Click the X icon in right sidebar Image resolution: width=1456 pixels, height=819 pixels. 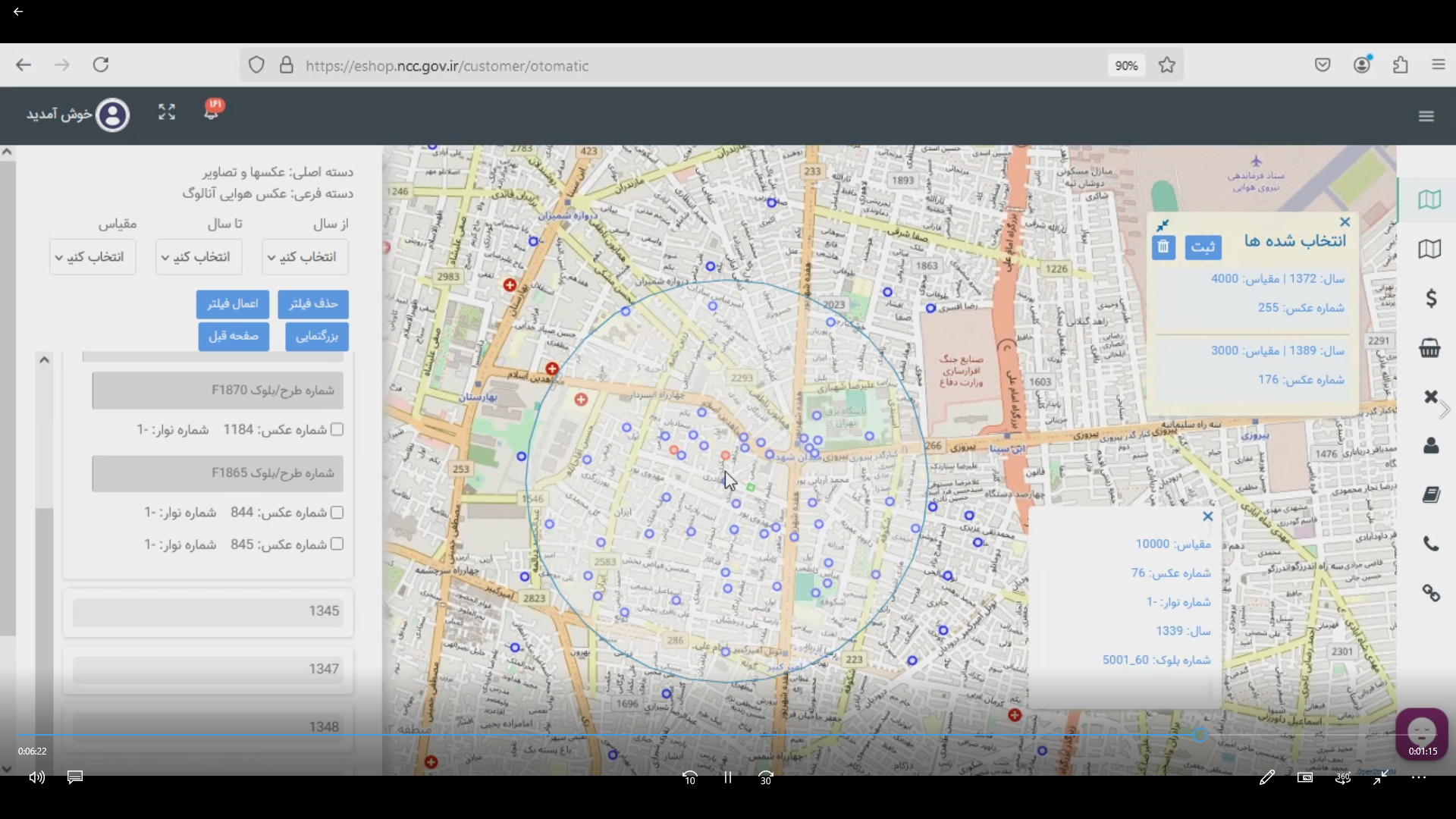click(1431, 397)
